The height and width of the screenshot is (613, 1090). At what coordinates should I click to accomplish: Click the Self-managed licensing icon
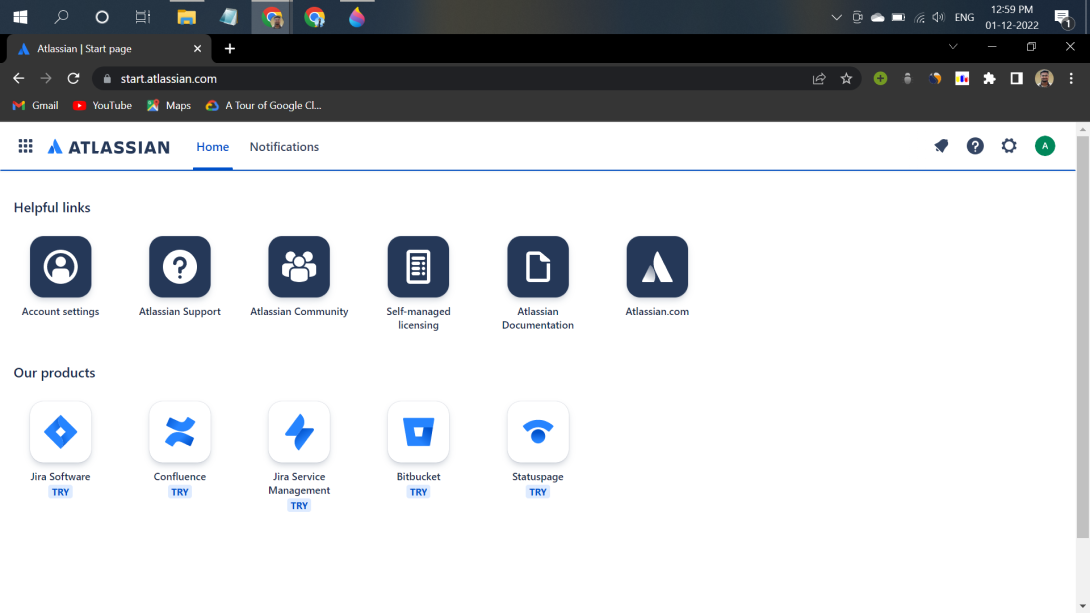(418, 266)
